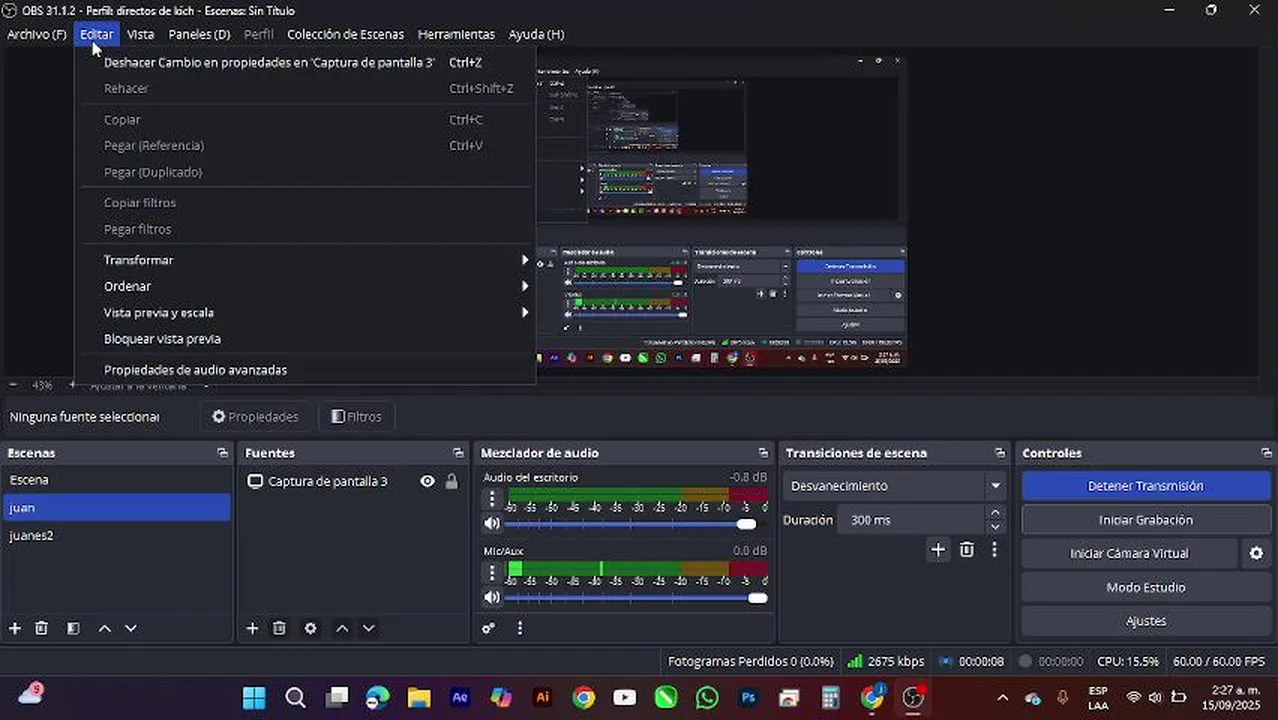The width and height of the screenshot is (1278, 720).
Task: Open Illustrator from the taskbar
Action: (x=542, y=697)
